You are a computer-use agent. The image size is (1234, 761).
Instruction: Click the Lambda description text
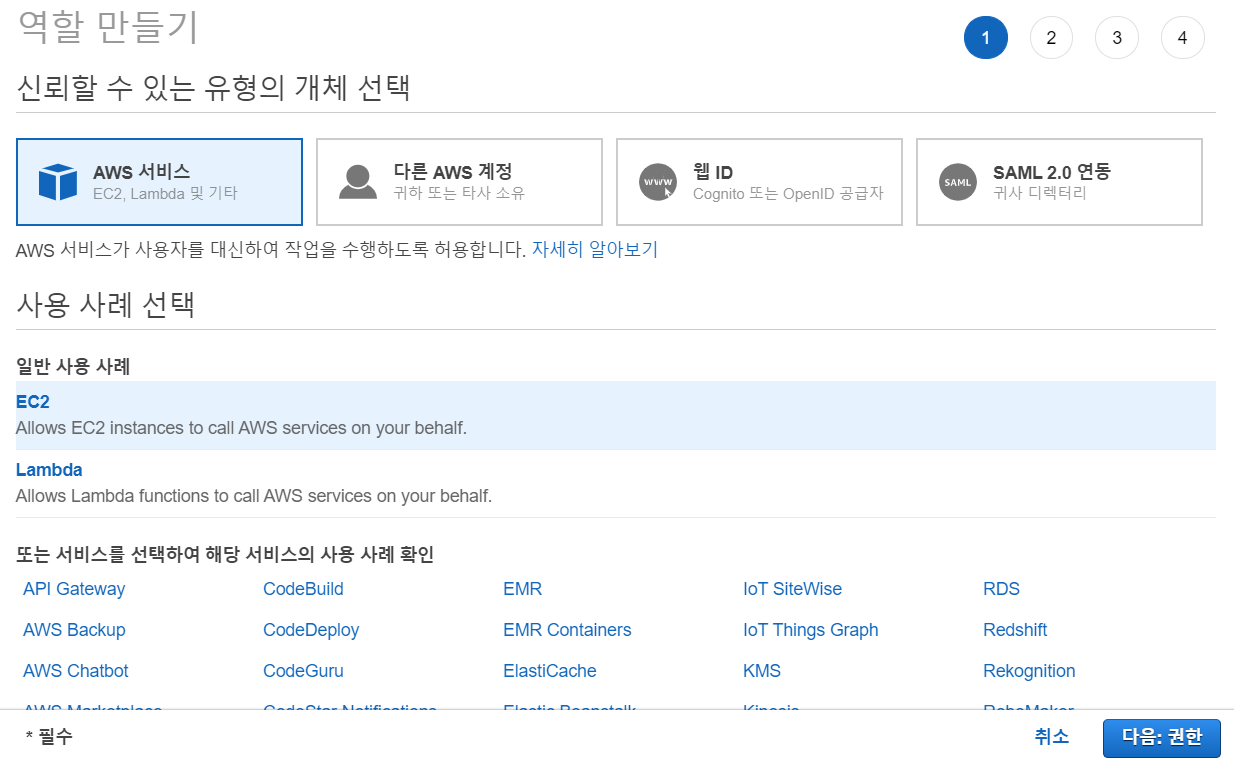click(254, 496)
